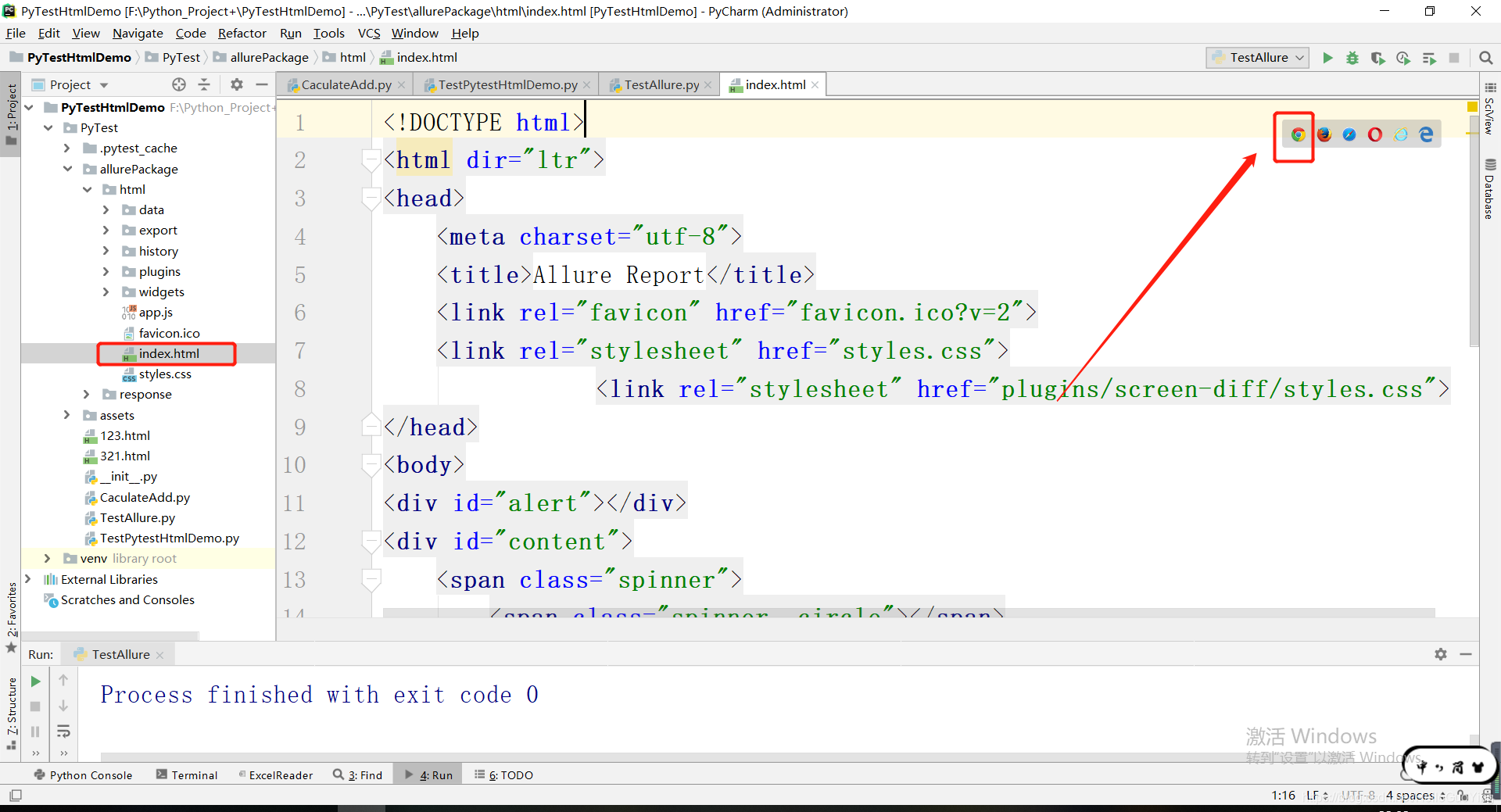Open the ExcelReader tool window
1501x812 pixels.
click(276, 774)
